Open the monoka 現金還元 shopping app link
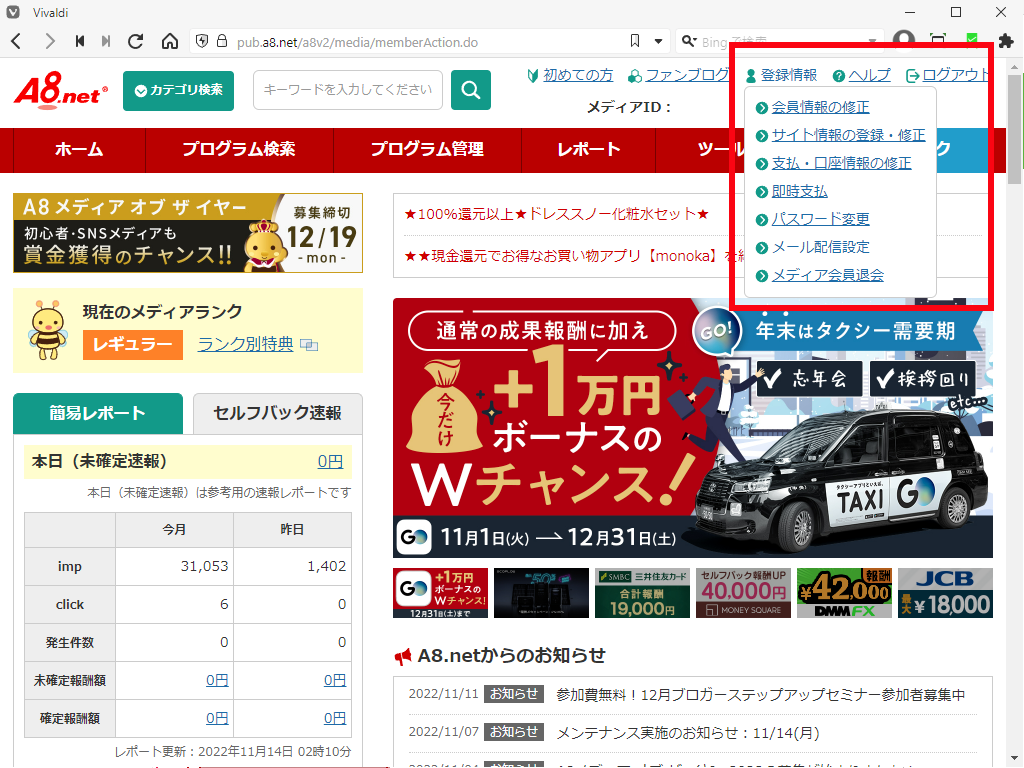The image size is (1024, 768). pos(574,256)
